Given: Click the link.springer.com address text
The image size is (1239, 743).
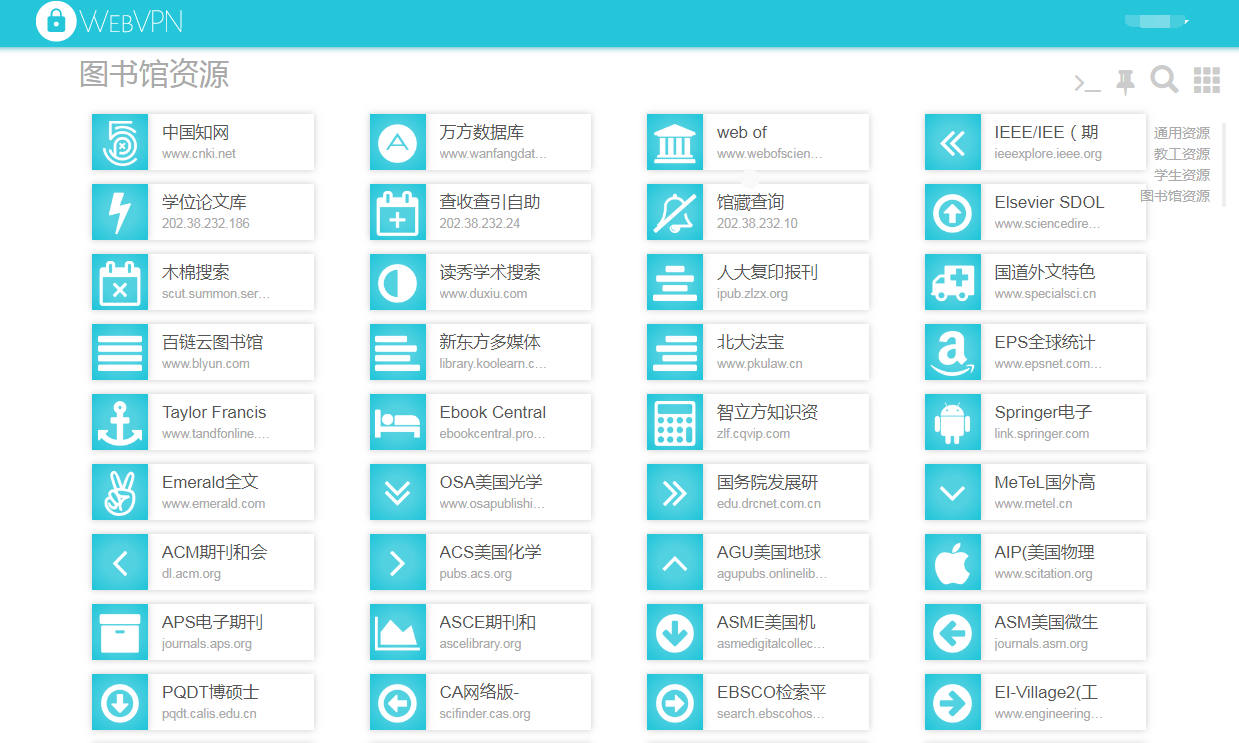Looking at the screenshot, I should pyautogui.click(x=1042, y=434).
